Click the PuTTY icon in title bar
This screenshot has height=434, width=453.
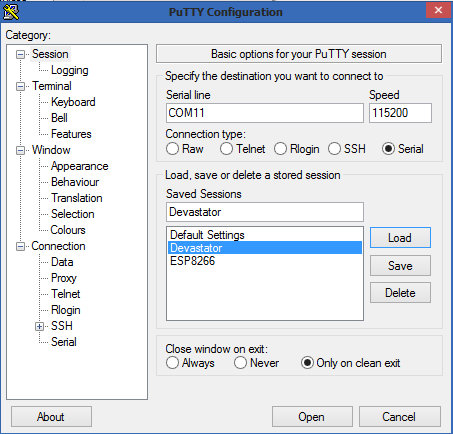(11, 12)
